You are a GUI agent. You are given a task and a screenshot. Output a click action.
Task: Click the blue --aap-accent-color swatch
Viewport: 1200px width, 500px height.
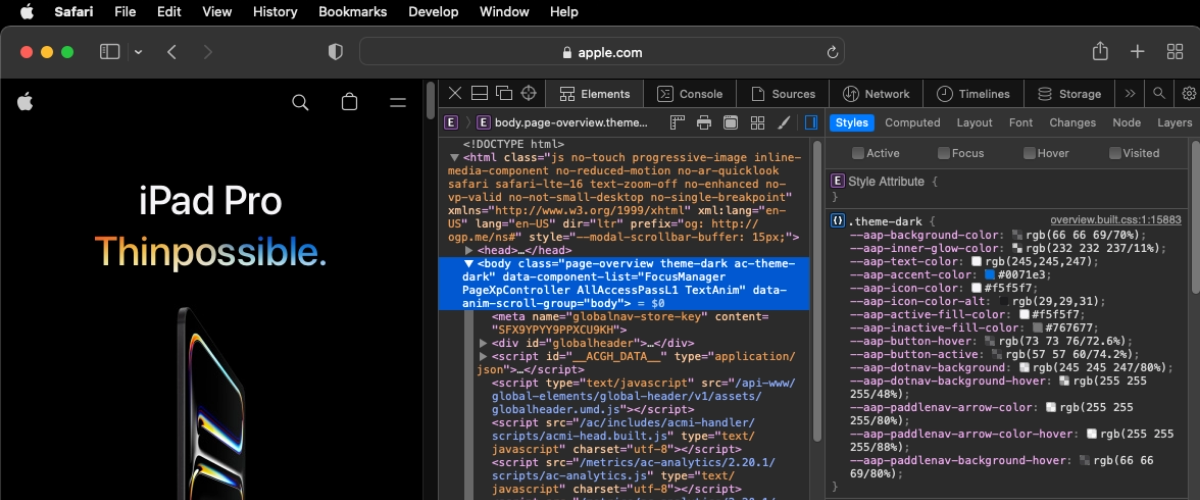click(x=990, y=275)
